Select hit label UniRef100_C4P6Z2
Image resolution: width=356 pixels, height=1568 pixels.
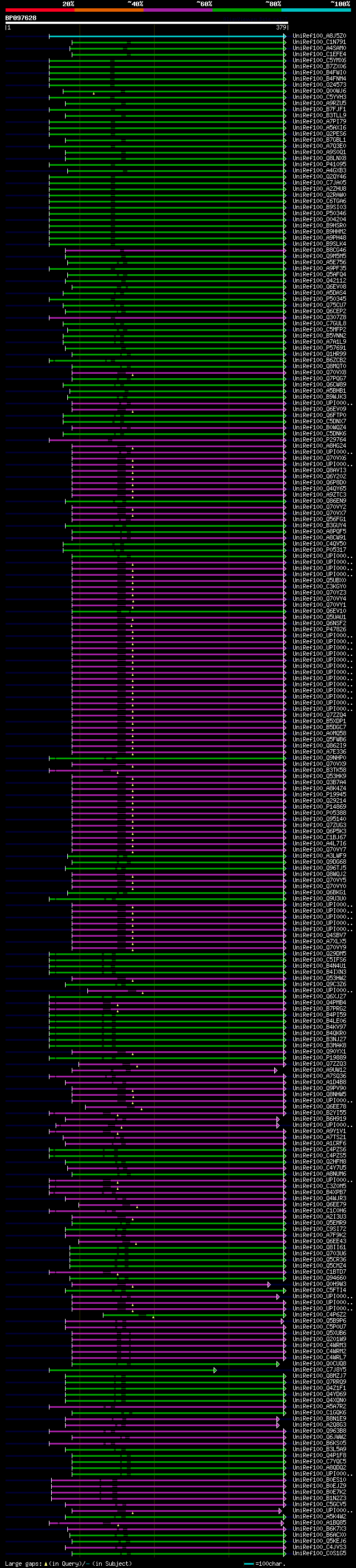point(319,1314)
